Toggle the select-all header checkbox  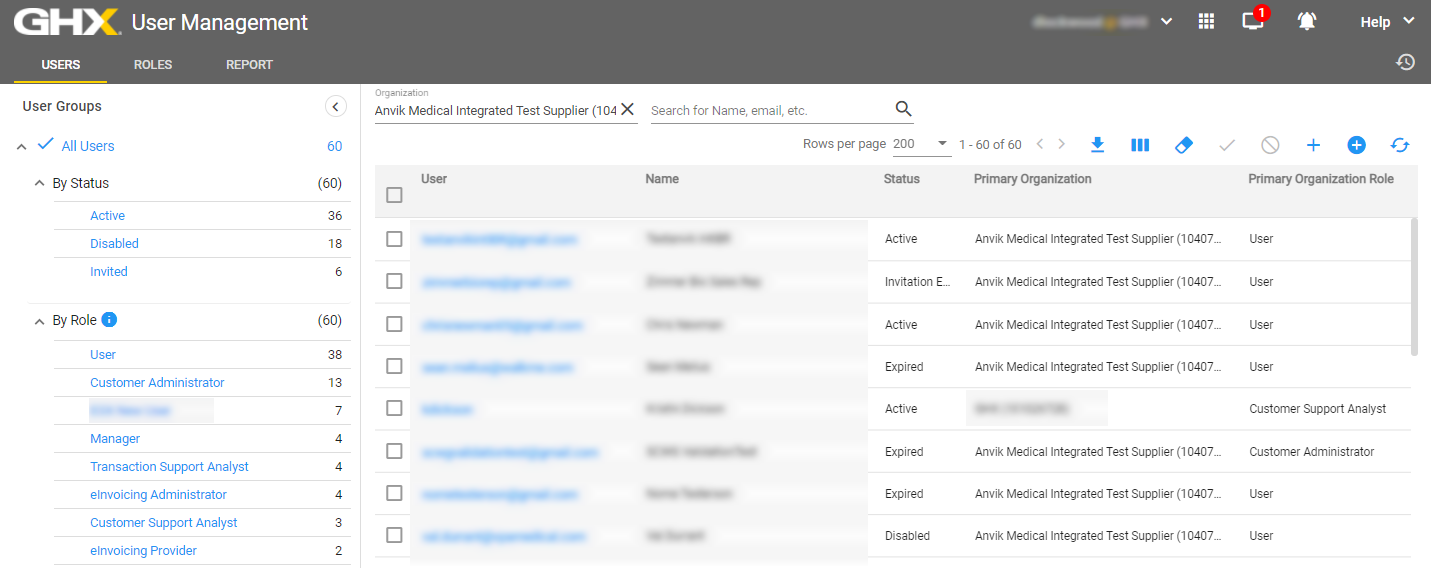coord(394,195)
